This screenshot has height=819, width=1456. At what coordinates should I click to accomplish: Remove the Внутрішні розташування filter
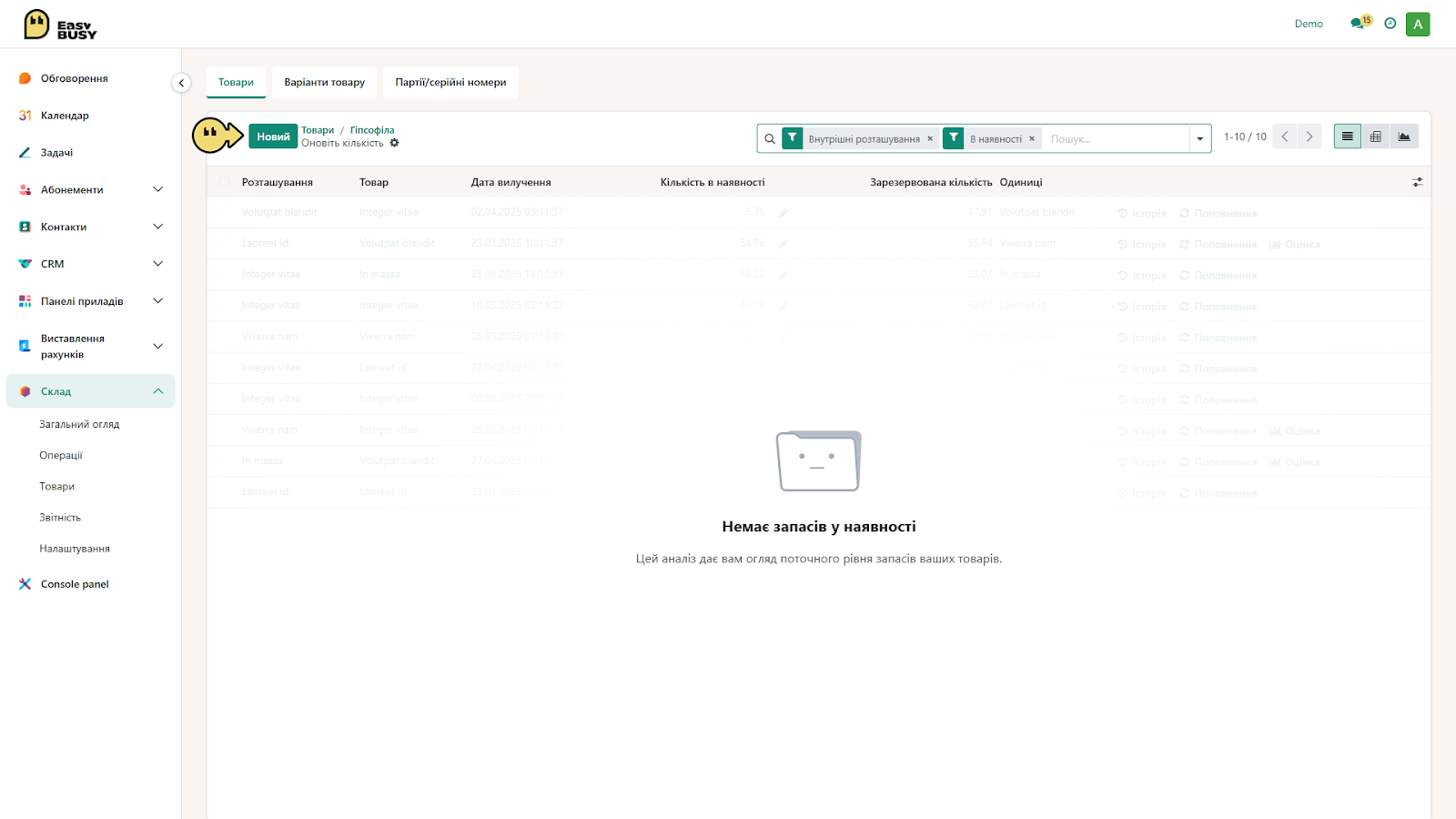pos(930,139)
